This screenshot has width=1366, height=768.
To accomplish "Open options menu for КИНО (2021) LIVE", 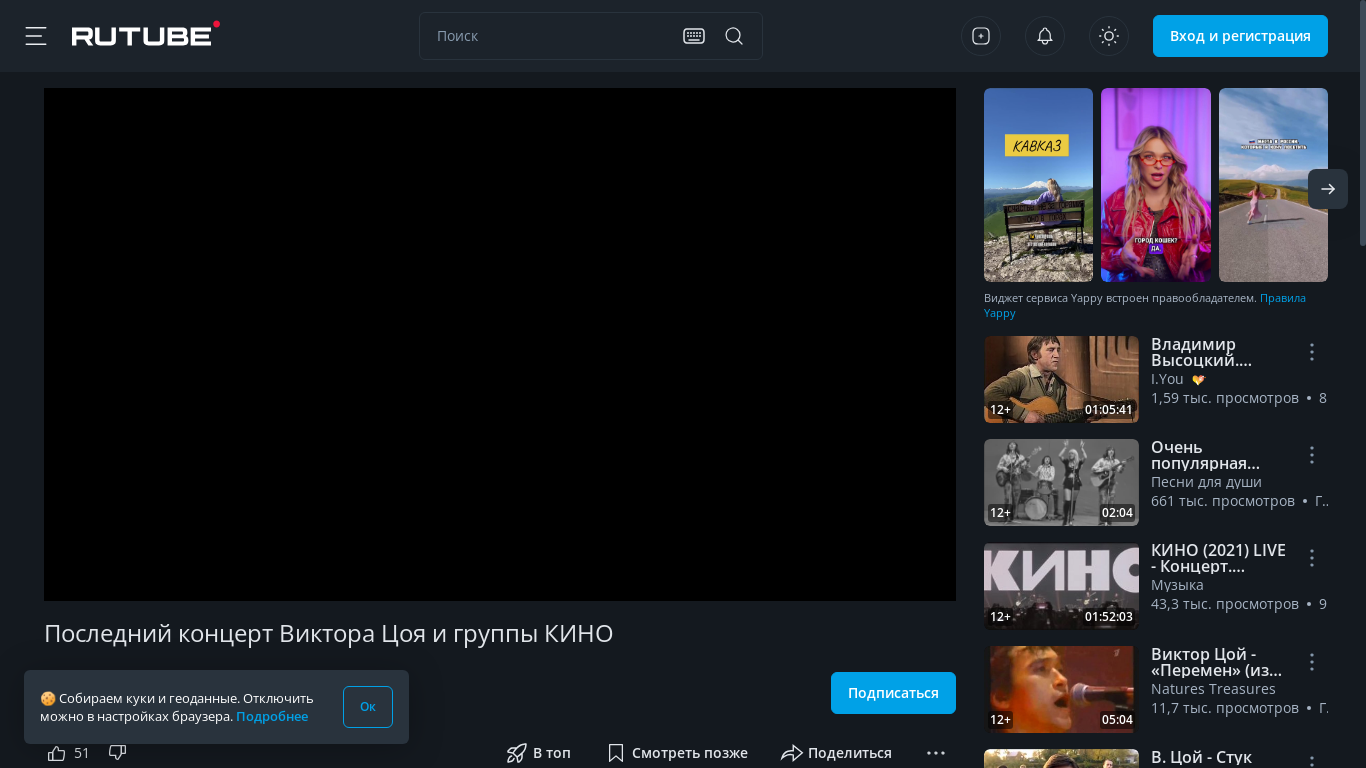I will (x=1312, y=558).
